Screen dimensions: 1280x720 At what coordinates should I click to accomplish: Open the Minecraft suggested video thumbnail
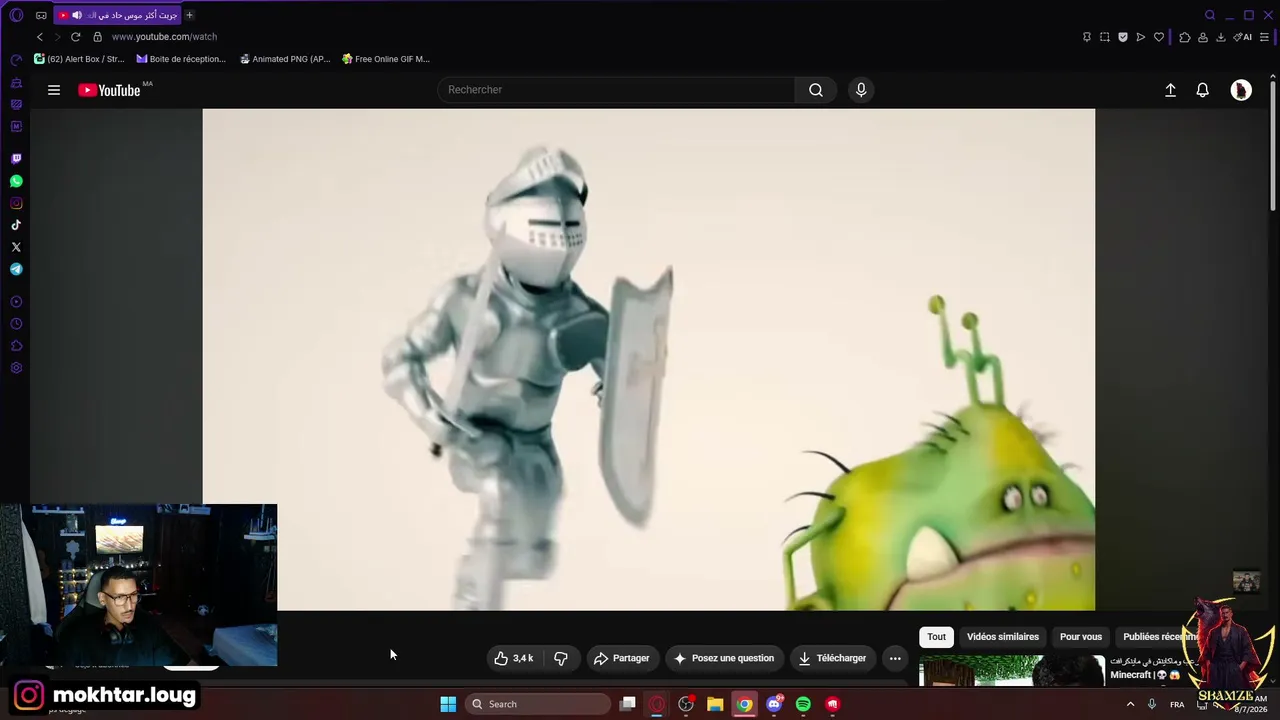(1012, 671)
